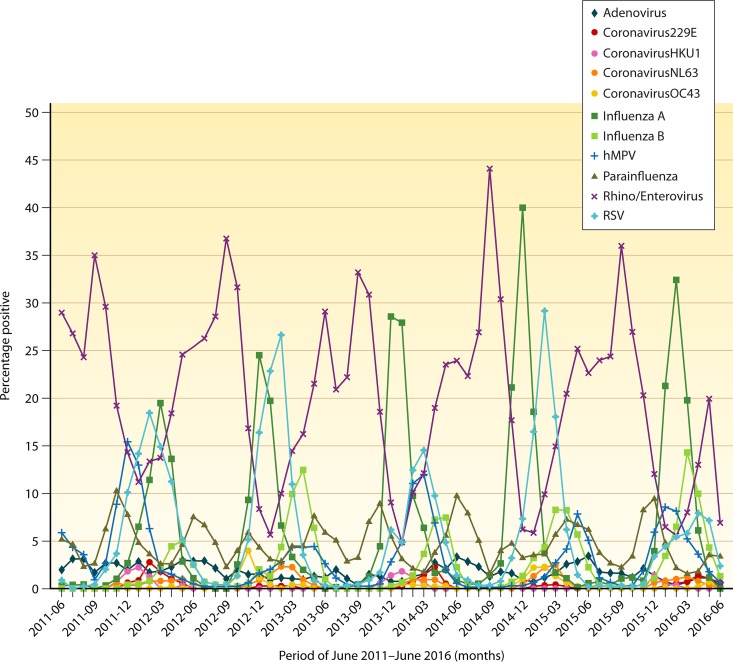
Task: Click the x-axis label 2012-06
Action: pos(180,618)
